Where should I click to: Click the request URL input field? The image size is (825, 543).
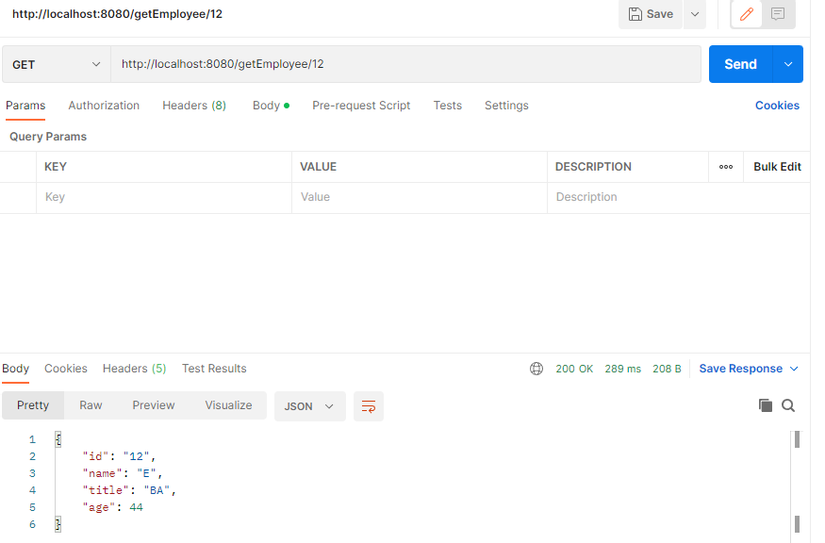click(406, 64)
